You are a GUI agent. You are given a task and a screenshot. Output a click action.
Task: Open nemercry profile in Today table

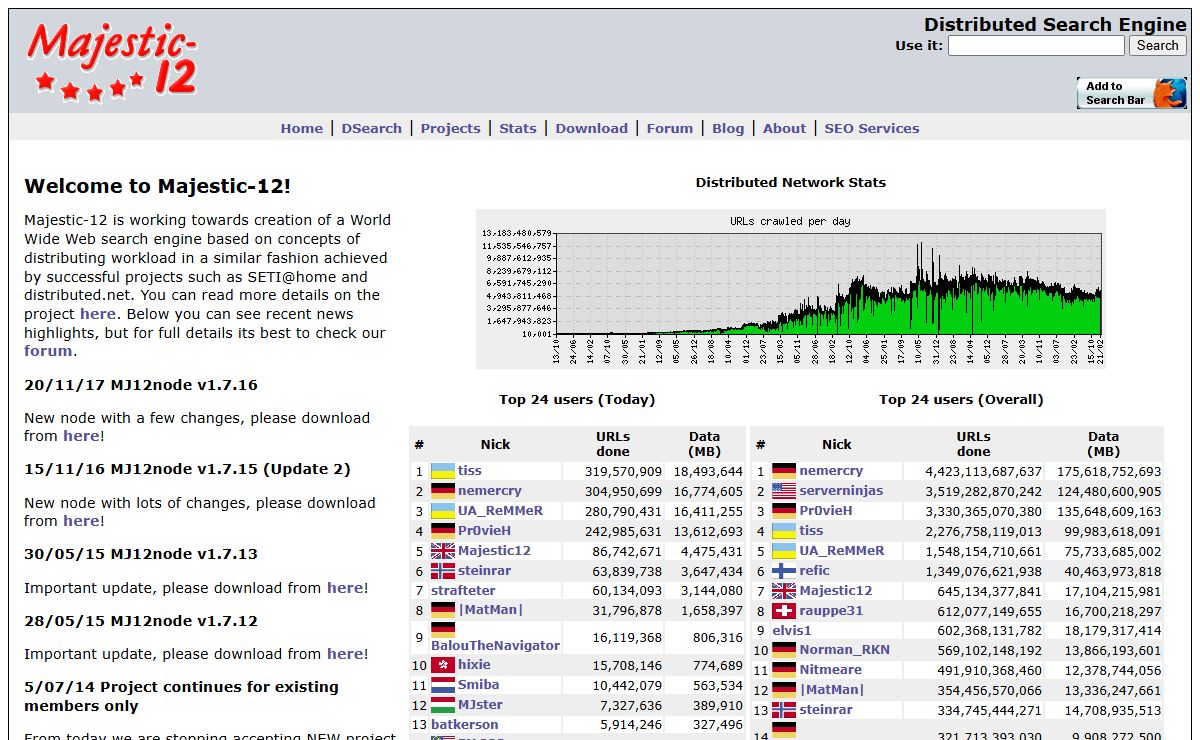(490, 491)
